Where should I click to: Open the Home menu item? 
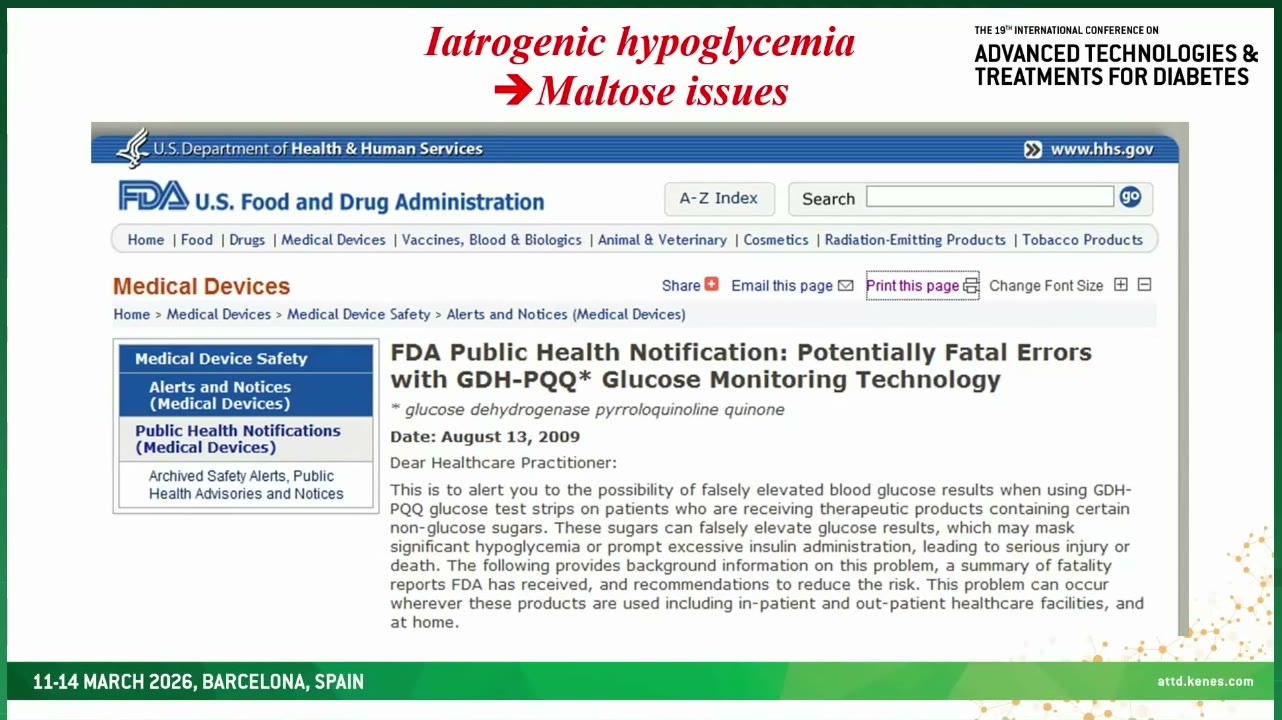(146, 240)
